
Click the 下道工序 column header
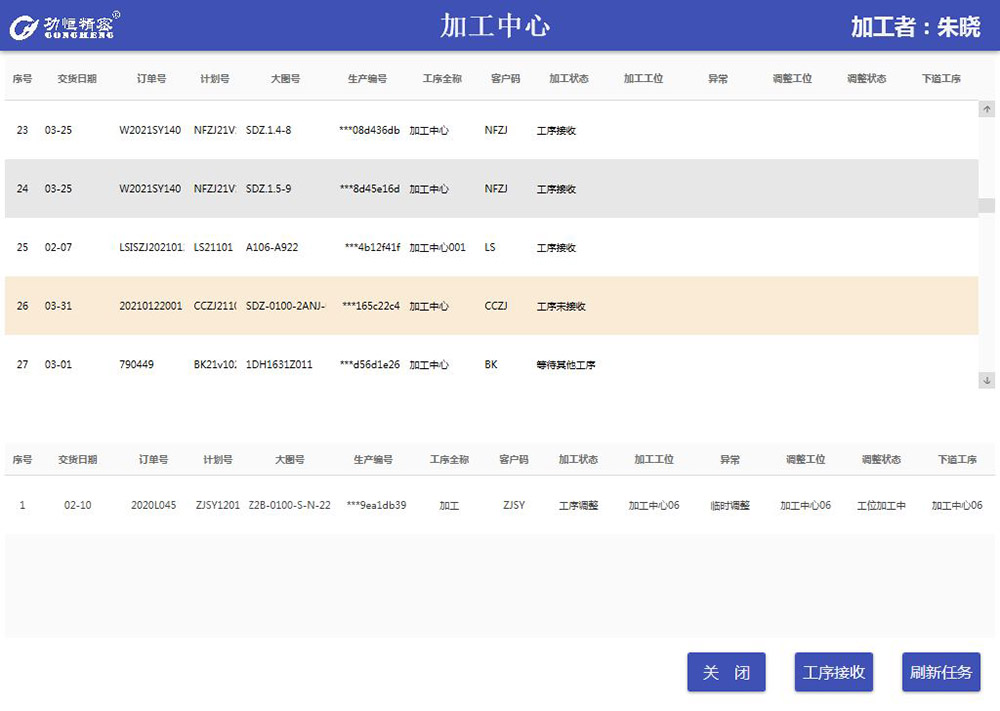click(941, 77)
